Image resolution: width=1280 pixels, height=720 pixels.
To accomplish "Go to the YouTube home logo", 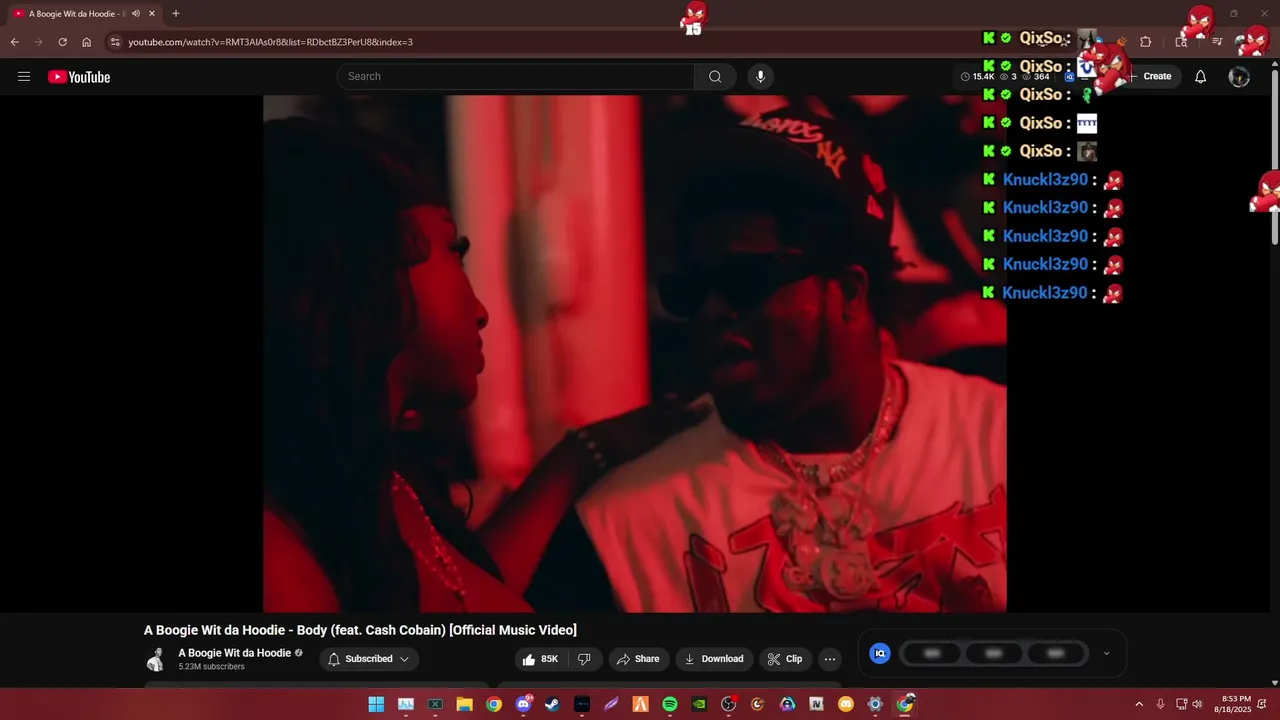I will (x=79, y=77).
